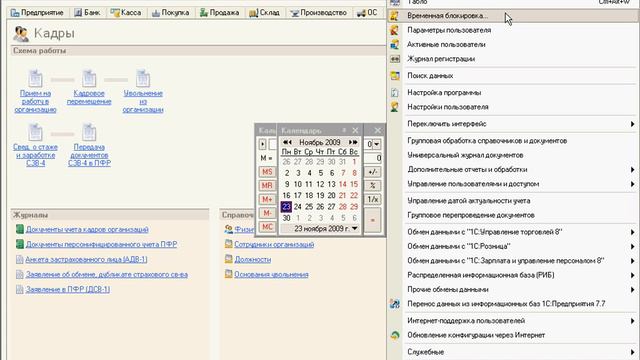Expand Интернет-поддержка пользователей submenu
The image size is (640, 360).
(x=513, y=320)
